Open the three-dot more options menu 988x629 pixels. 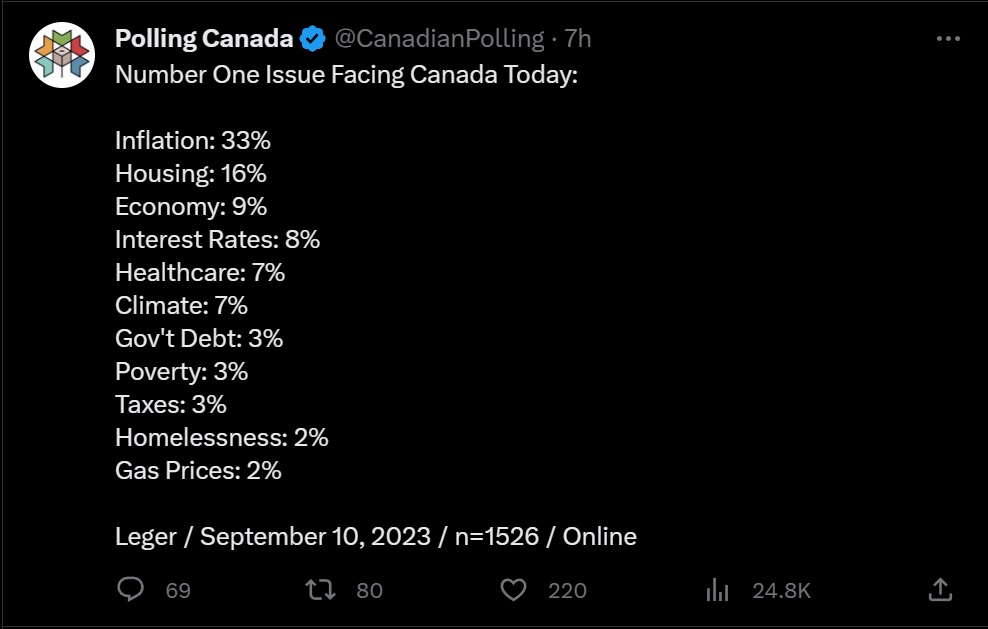tap(948, 39)
